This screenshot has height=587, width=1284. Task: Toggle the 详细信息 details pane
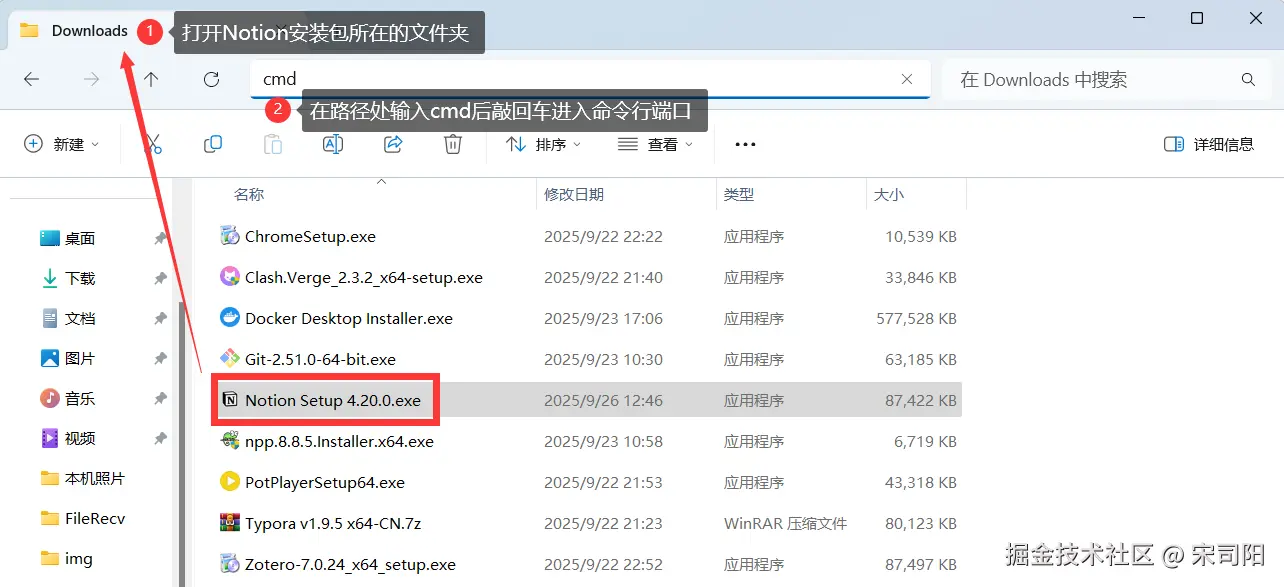click(1209, 144)
